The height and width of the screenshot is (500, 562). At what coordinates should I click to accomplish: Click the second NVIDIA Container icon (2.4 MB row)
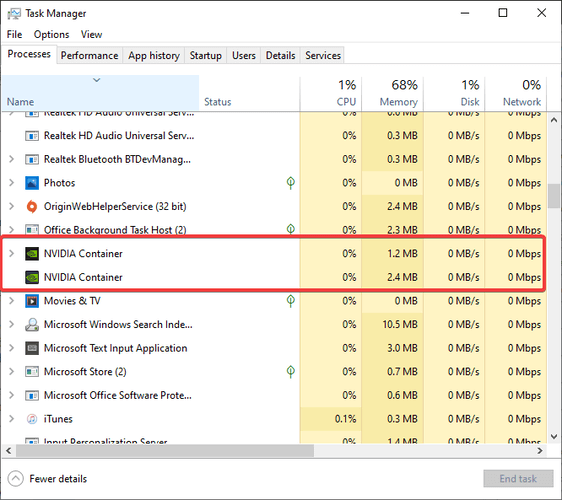32,277
